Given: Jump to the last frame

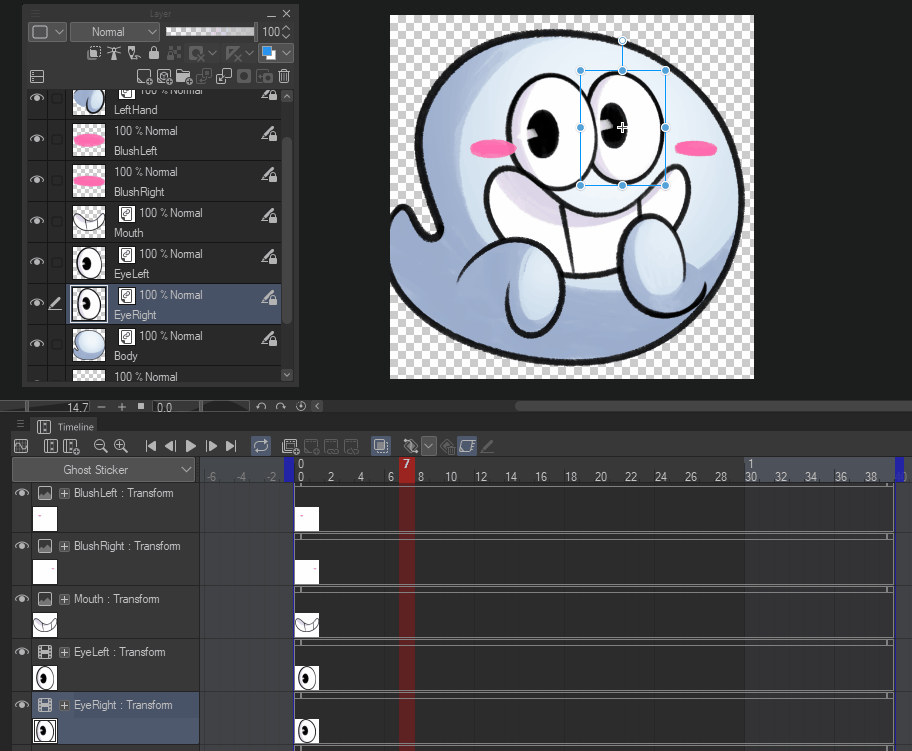Looking at the screenshot, I should click(231, 446).
